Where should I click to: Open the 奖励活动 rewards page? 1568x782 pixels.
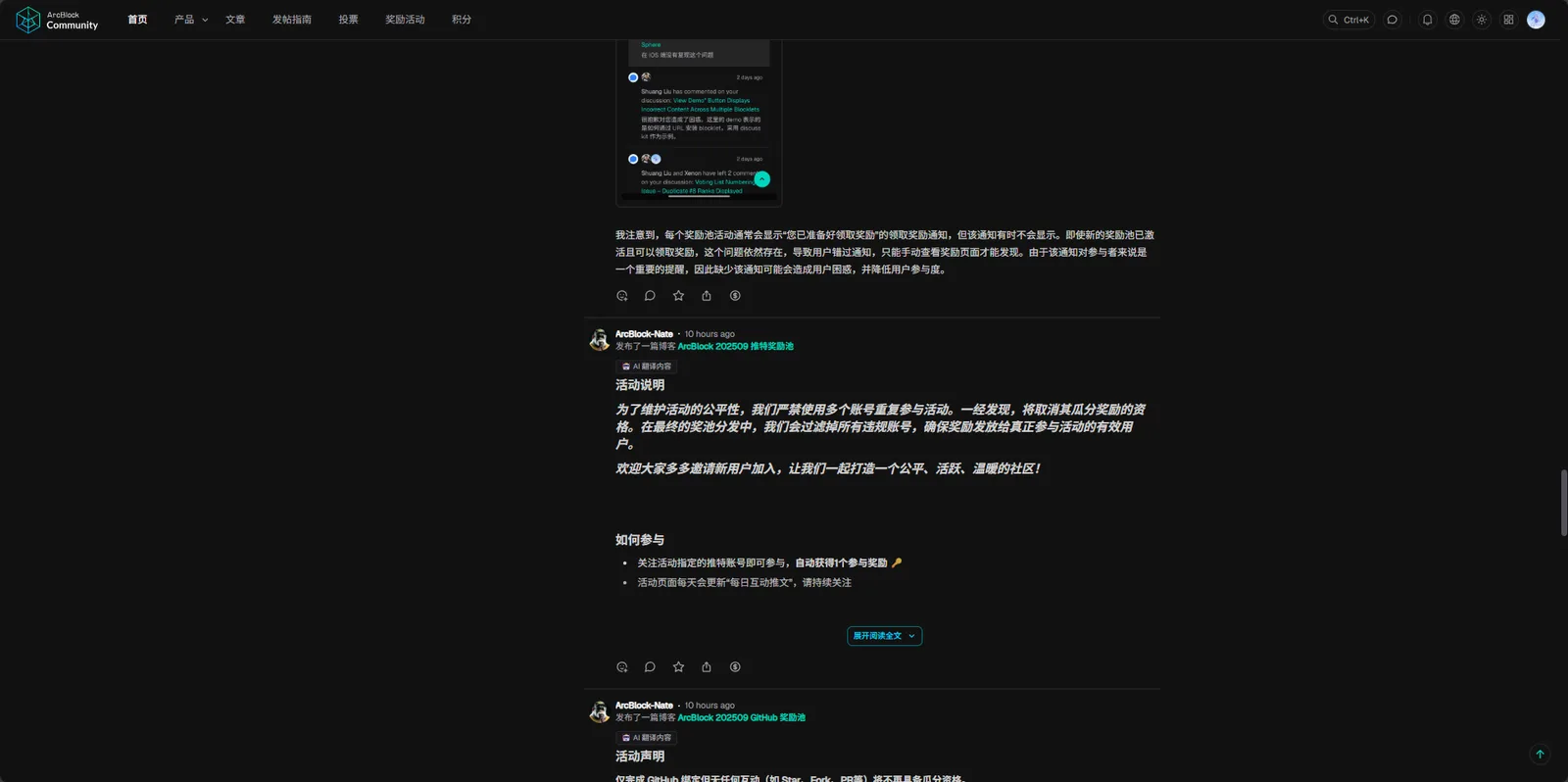click(405, 20)
